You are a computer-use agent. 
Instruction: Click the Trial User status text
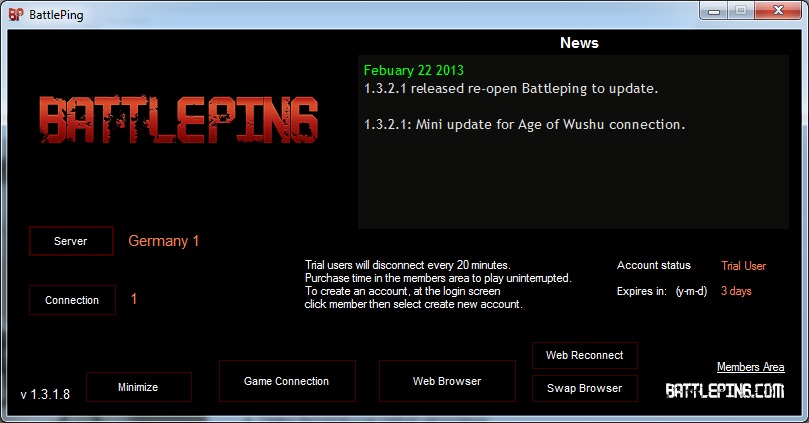(743, 266)
